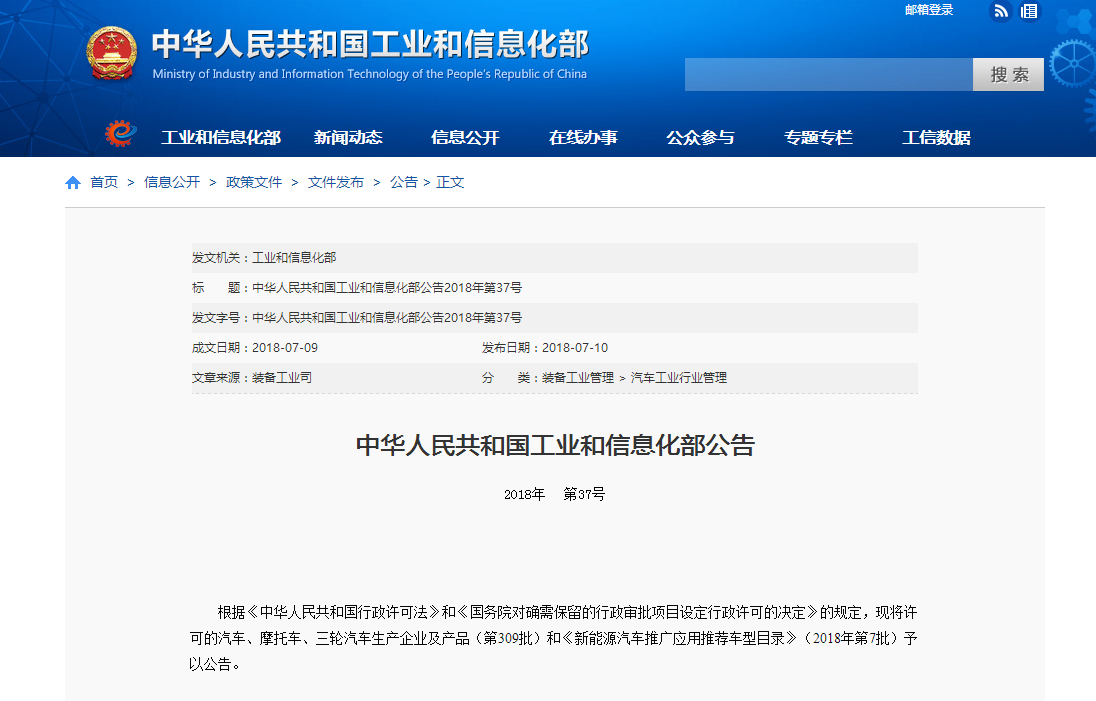Click the mobile version icon beside RSS

coord(1029,11)
